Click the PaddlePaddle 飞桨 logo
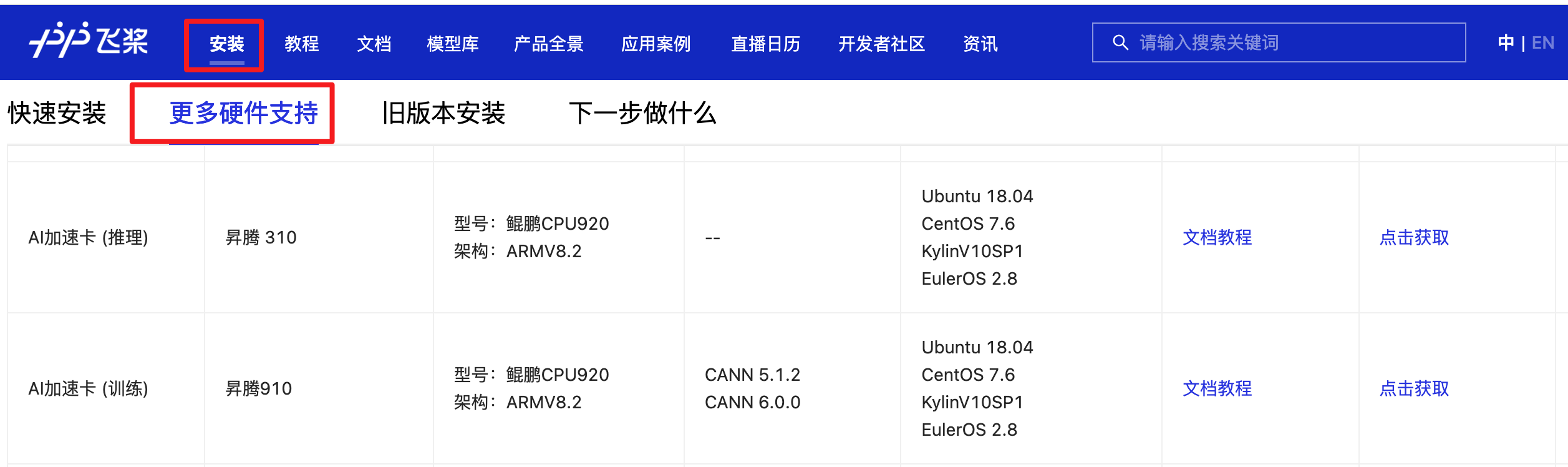This screenshot has height=467, width=1568. point(89,42)
